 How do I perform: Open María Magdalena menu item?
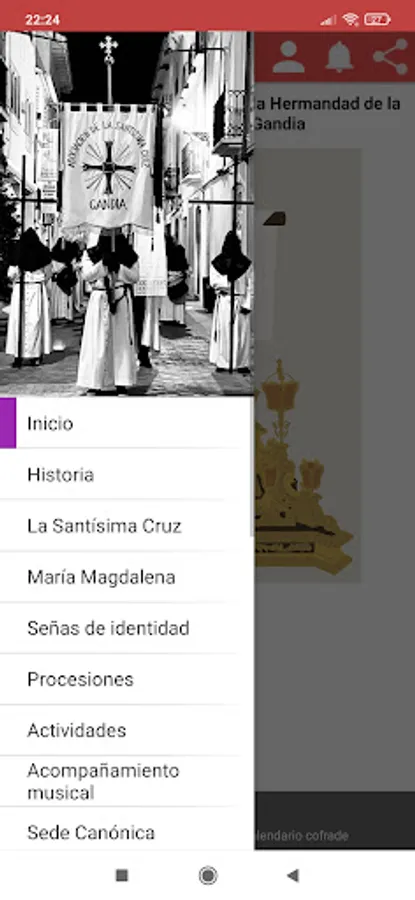pos(127,576)
